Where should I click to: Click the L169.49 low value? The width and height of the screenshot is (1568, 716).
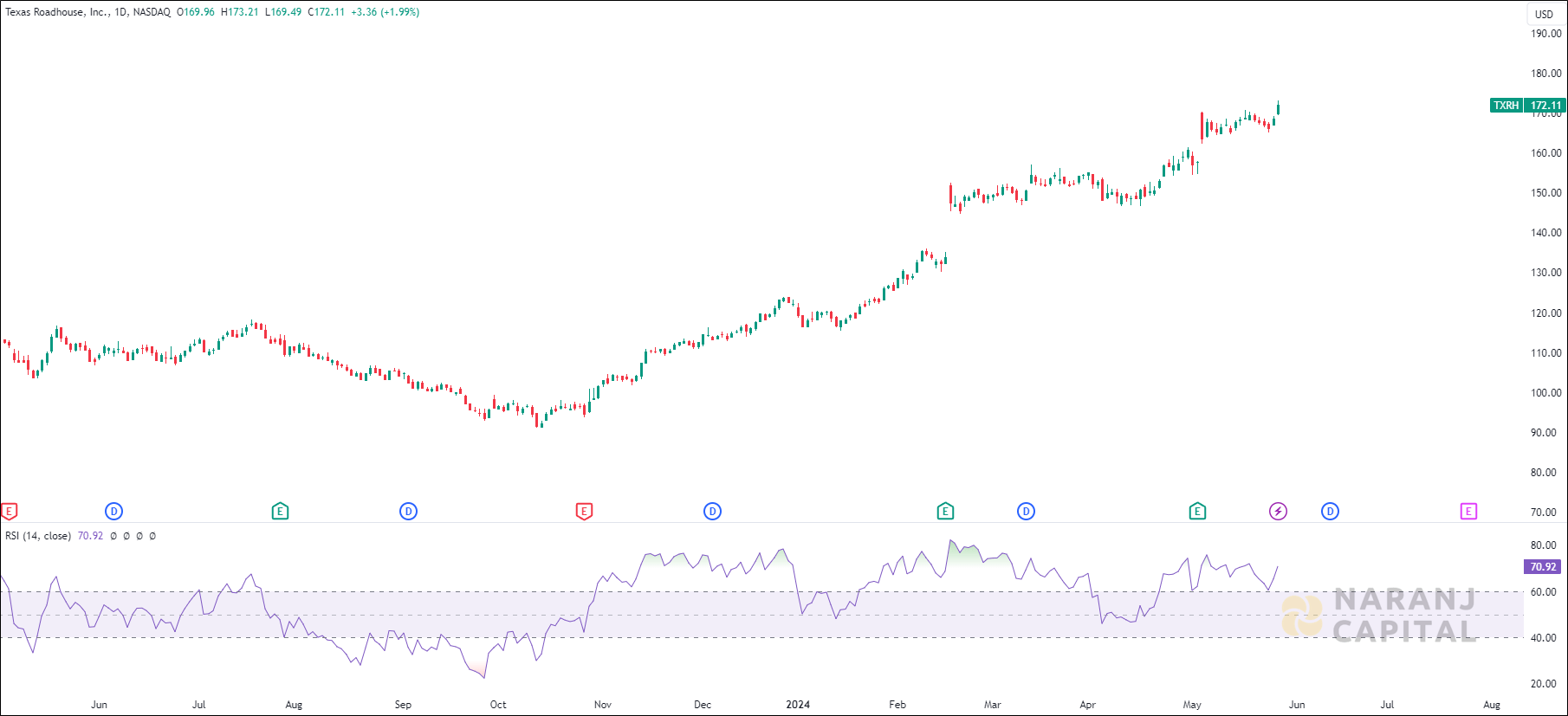pyautogui.click(x=283, y=12)
